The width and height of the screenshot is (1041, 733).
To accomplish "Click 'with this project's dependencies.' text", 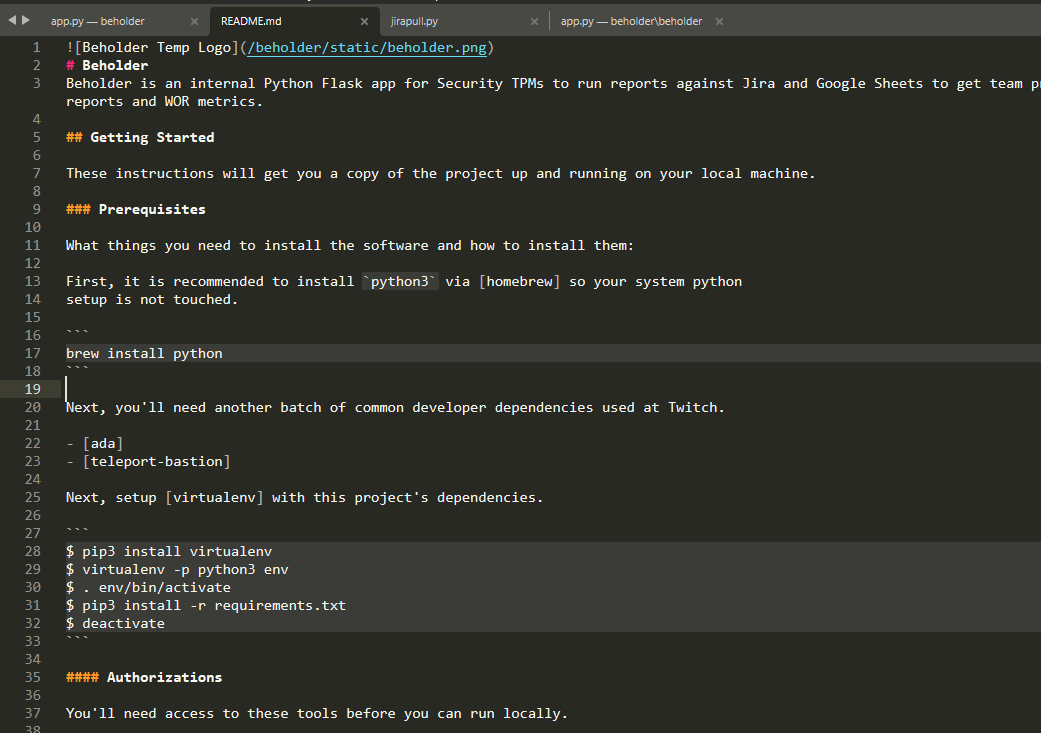I will 407,497.
